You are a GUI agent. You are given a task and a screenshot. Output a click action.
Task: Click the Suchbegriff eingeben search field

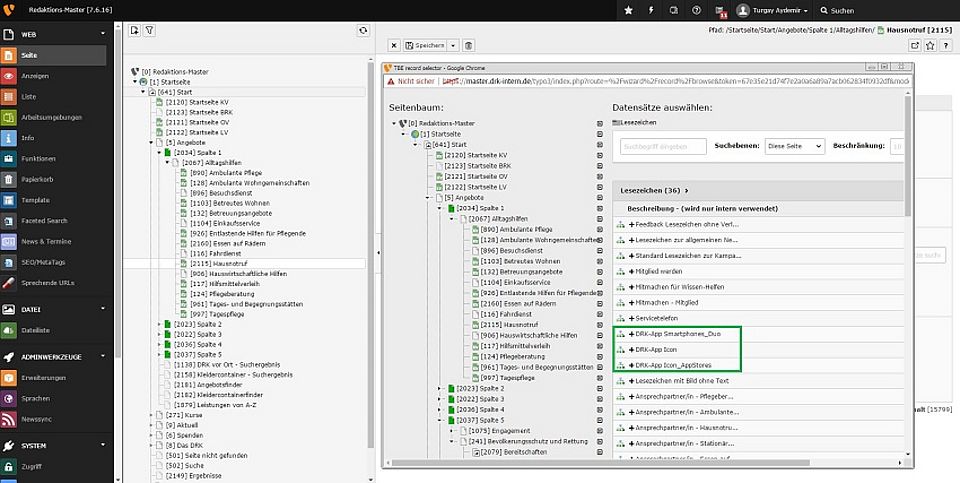[664, 146]
